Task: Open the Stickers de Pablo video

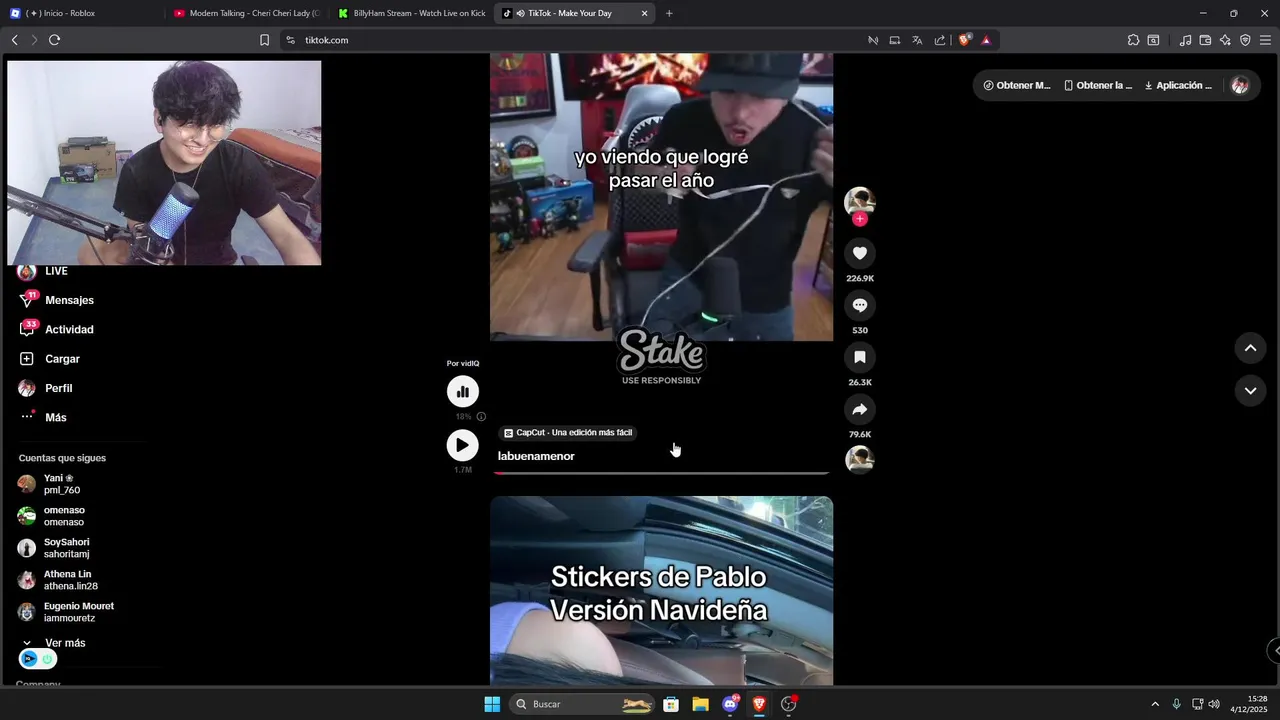Action: 661,591
